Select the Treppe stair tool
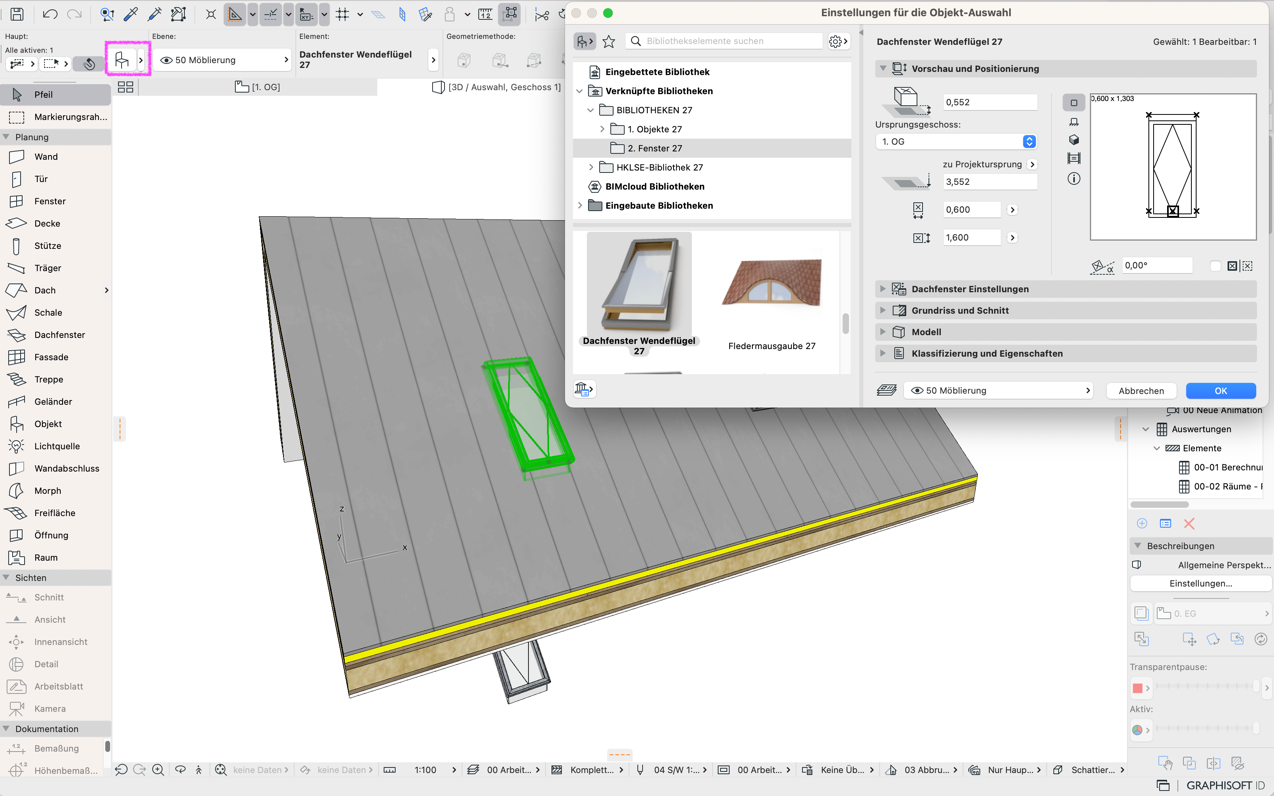 [x=55, y=379]
